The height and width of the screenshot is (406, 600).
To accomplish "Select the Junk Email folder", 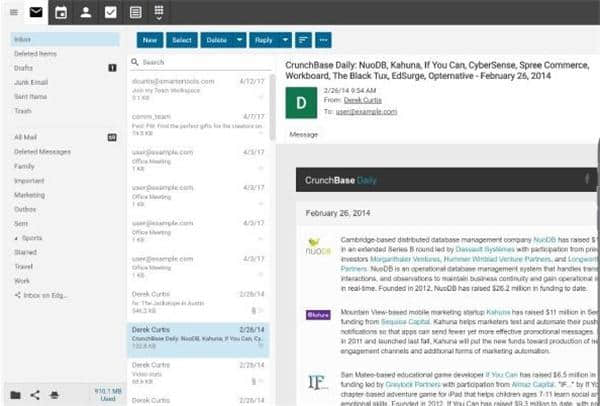I will pos(32,81).
